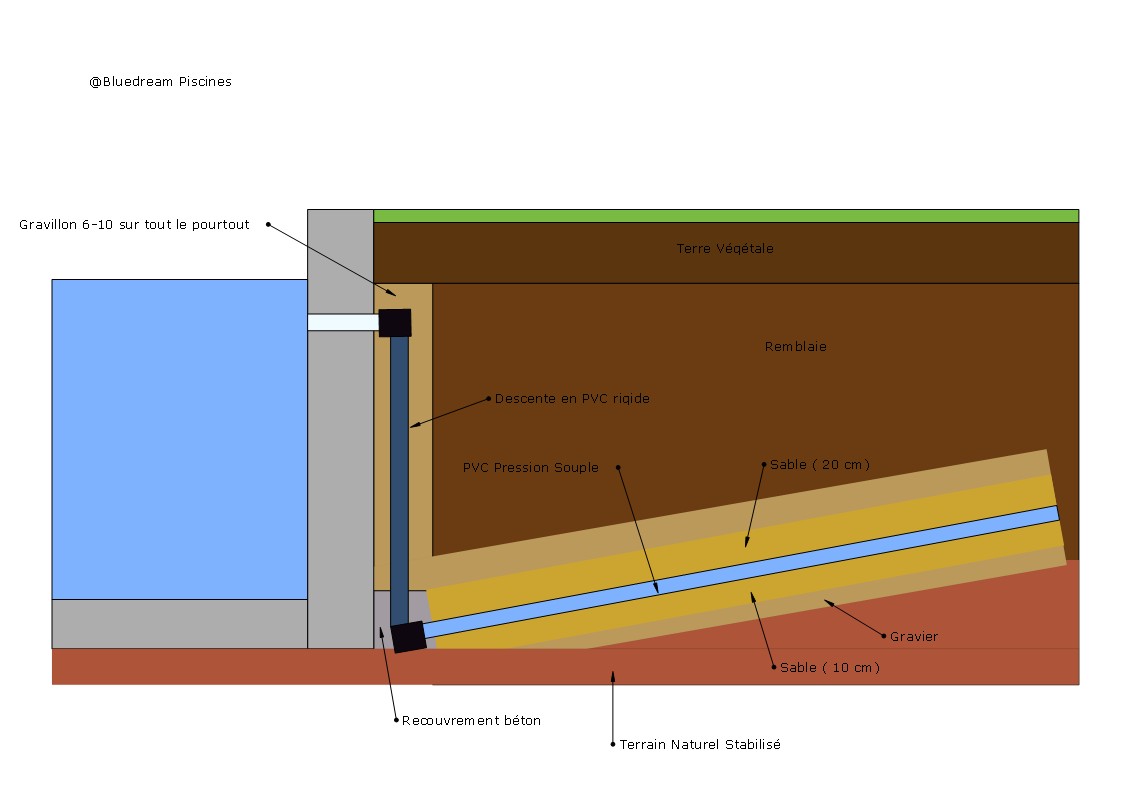Click the 'Descente en PVC rigide' label
This screenshot has width=1122, height=793.
click(x=572, y=399)
